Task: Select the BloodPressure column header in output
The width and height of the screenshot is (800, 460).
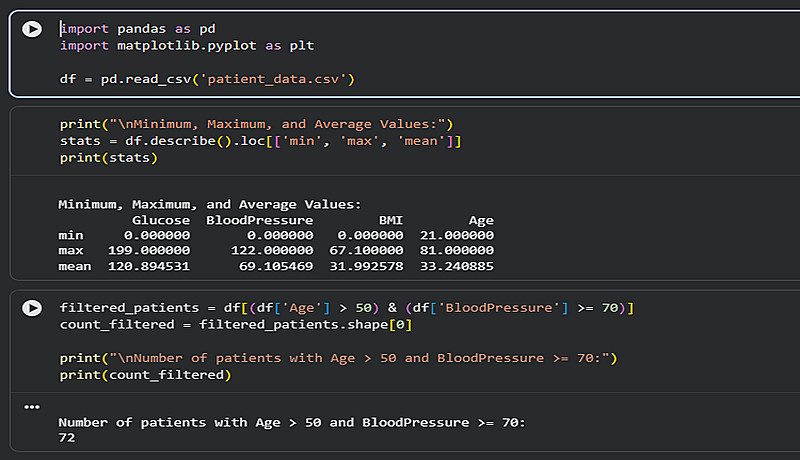Action: point(259,220)
